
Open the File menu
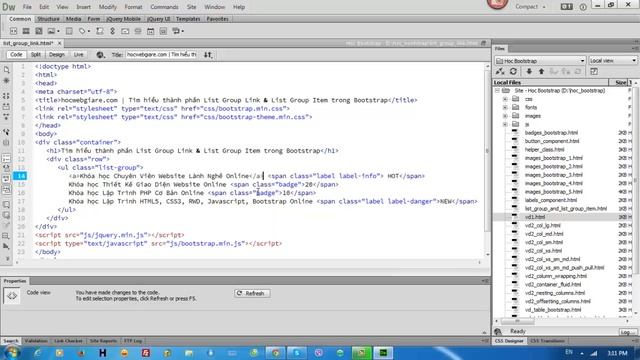coord(27,7)
